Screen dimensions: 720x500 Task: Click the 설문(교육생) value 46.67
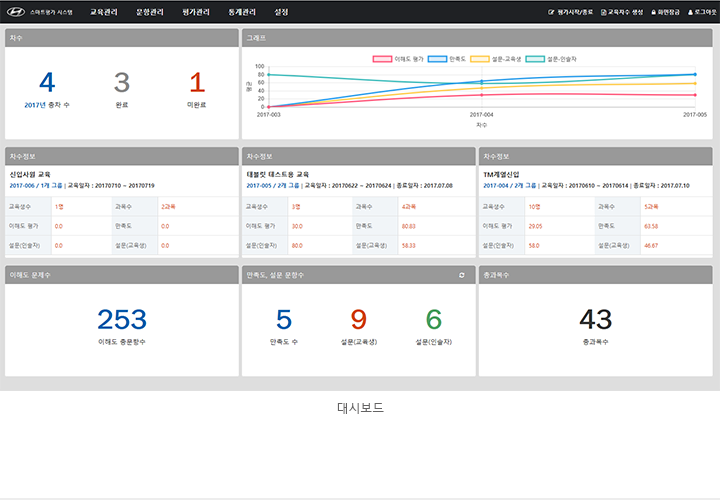click(651, 246)
